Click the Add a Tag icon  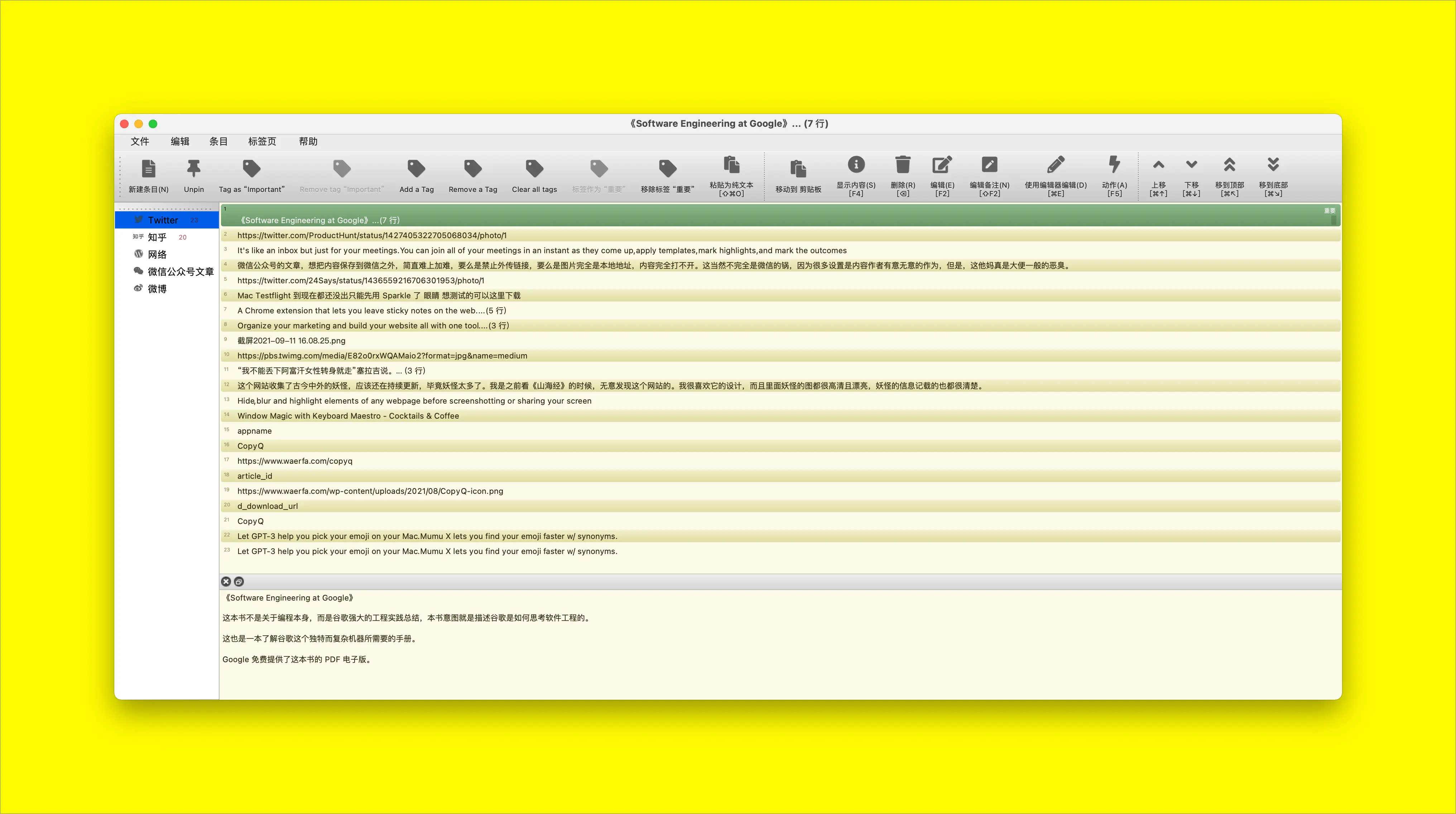pyautogui.click(x=417, y=168)
